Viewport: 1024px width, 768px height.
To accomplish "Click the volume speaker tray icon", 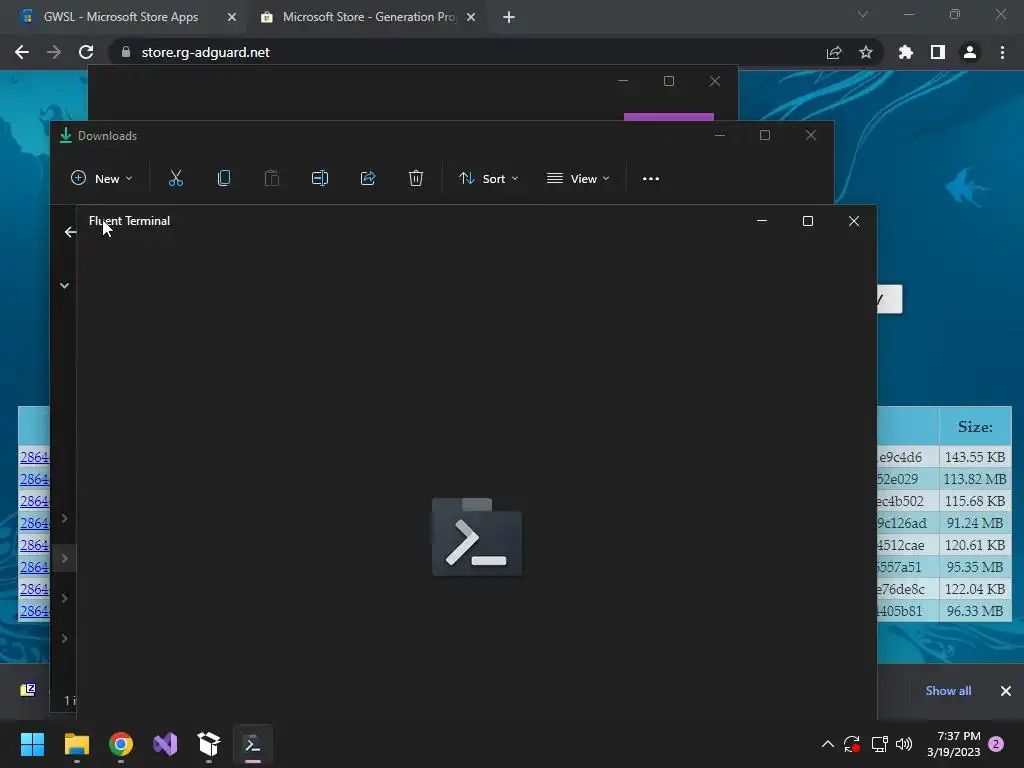I will pyautogui.click(x=904, y=744).
